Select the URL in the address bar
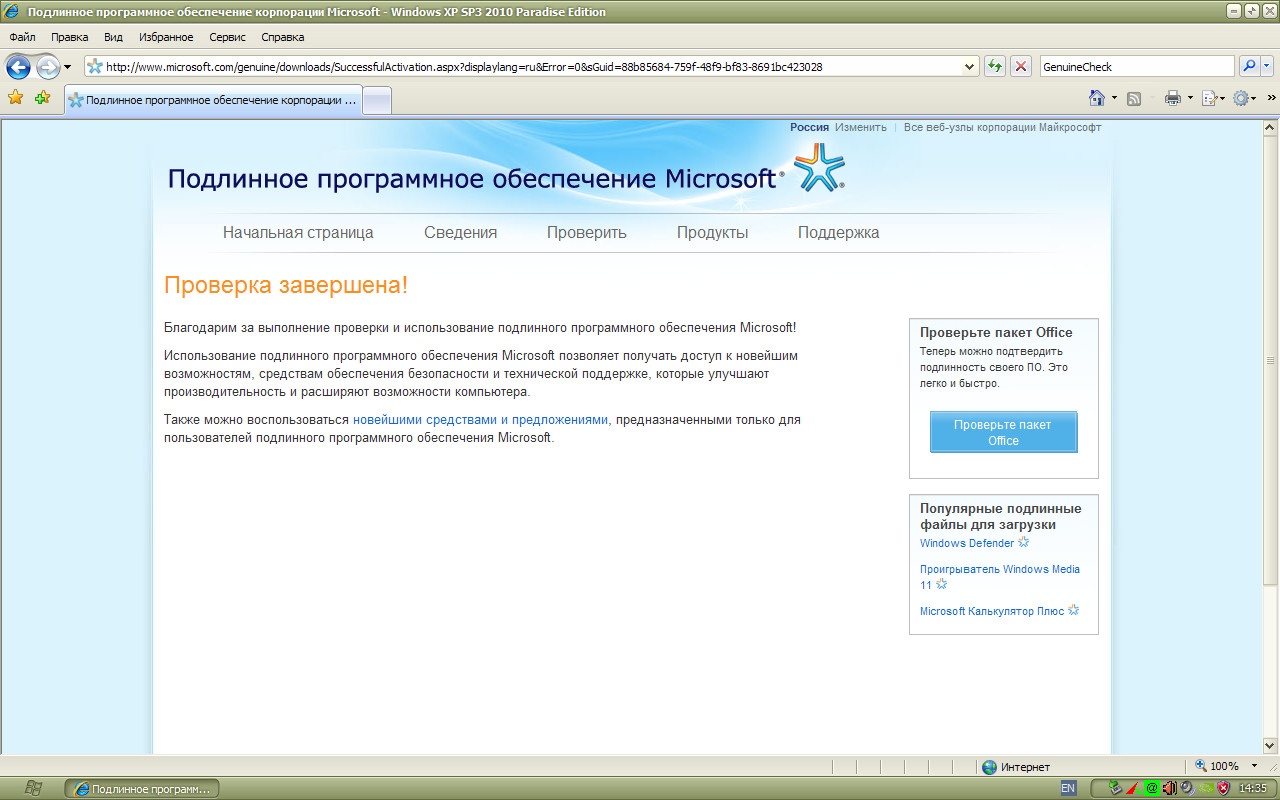1280x800 pixels. [464, 67]
